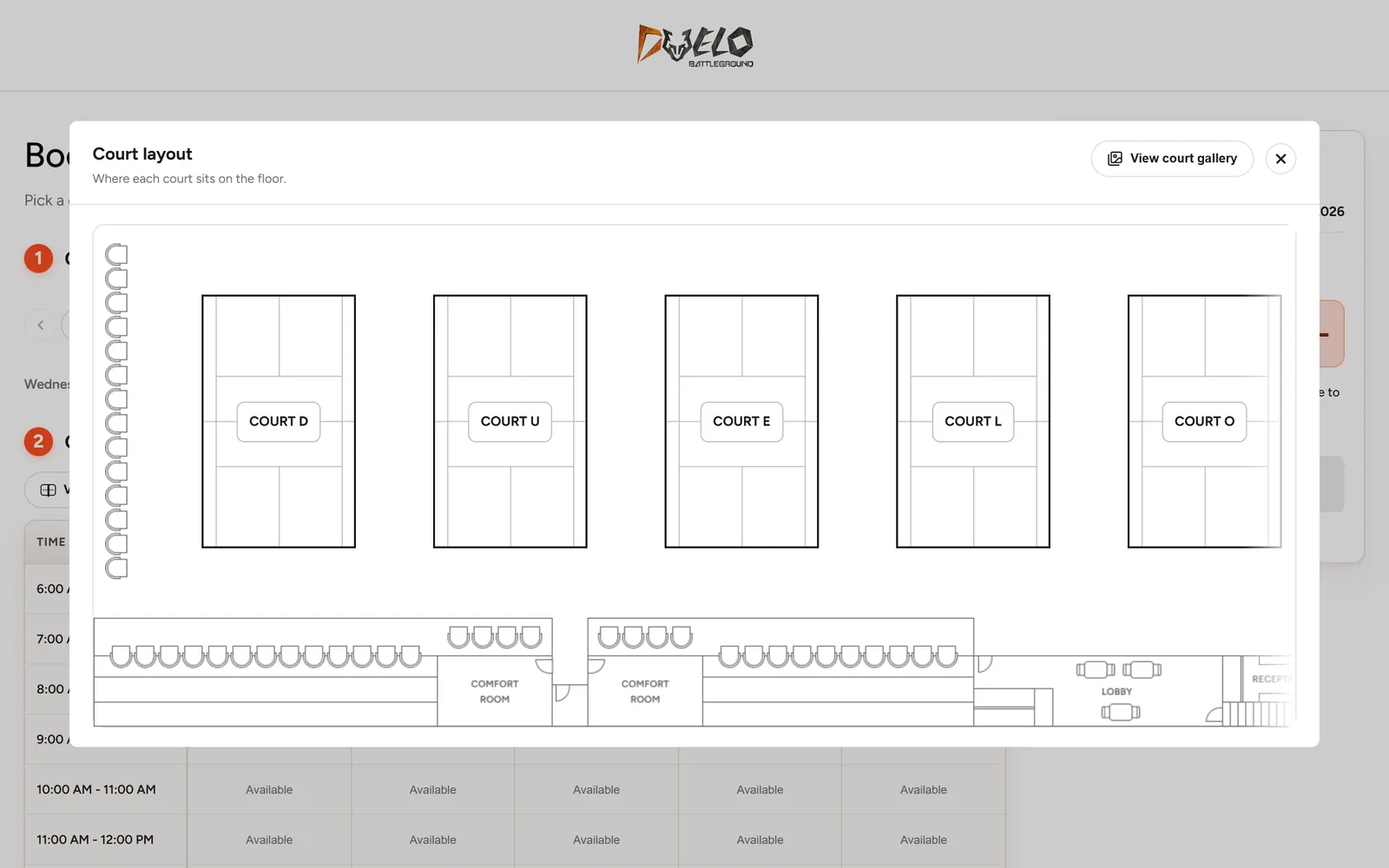
Task: Choose first Available cell at 11:00 AM
Action: pyautogui.click(x=269, y=840)
